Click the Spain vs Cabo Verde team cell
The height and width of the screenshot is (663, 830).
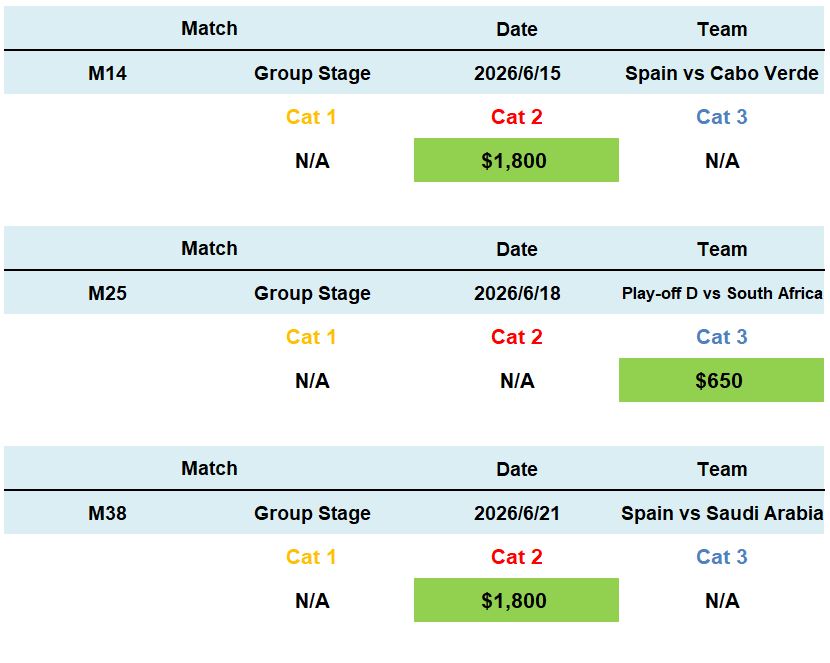[721, 73]
